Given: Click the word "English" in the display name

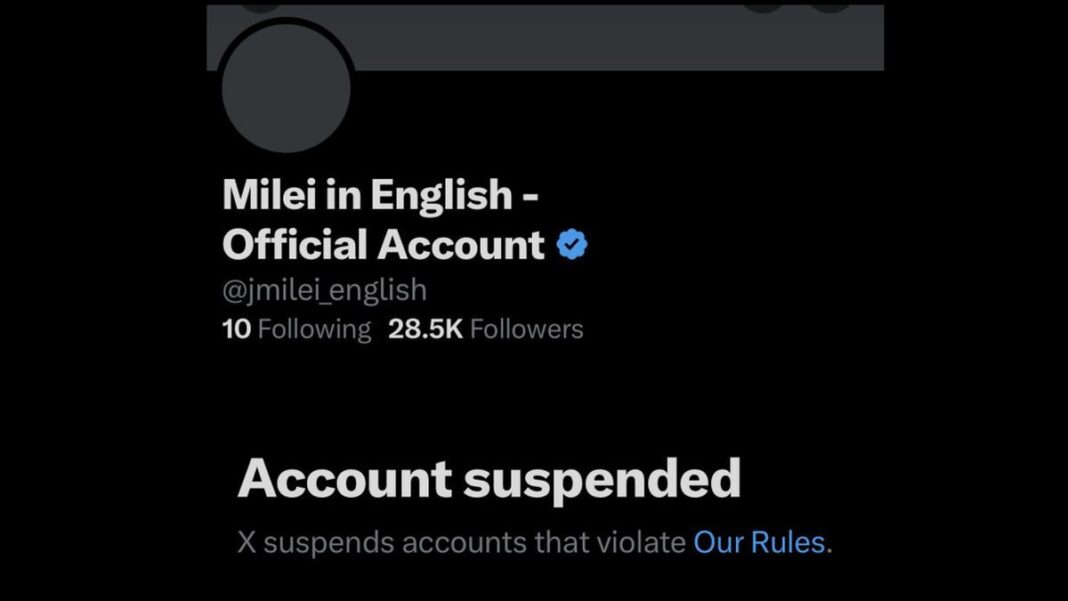Looking at the screenshot, I should click(x=441, y=195).
